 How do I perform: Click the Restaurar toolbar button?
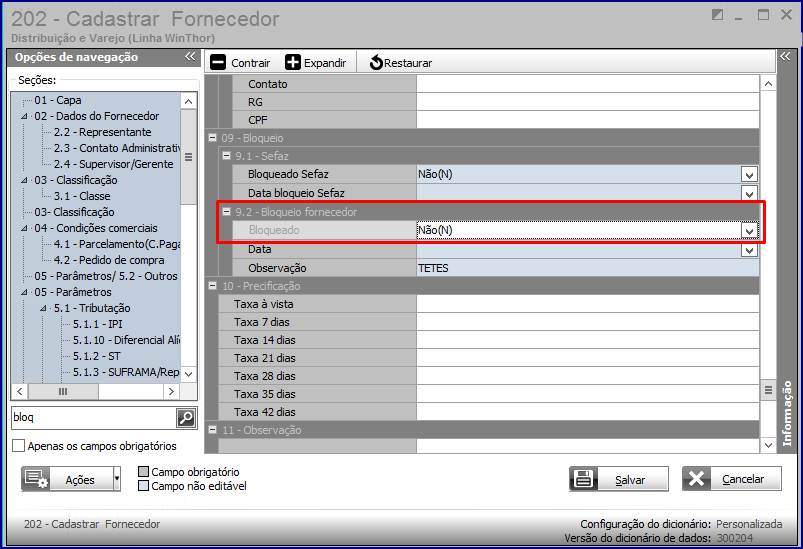point(400,62)
